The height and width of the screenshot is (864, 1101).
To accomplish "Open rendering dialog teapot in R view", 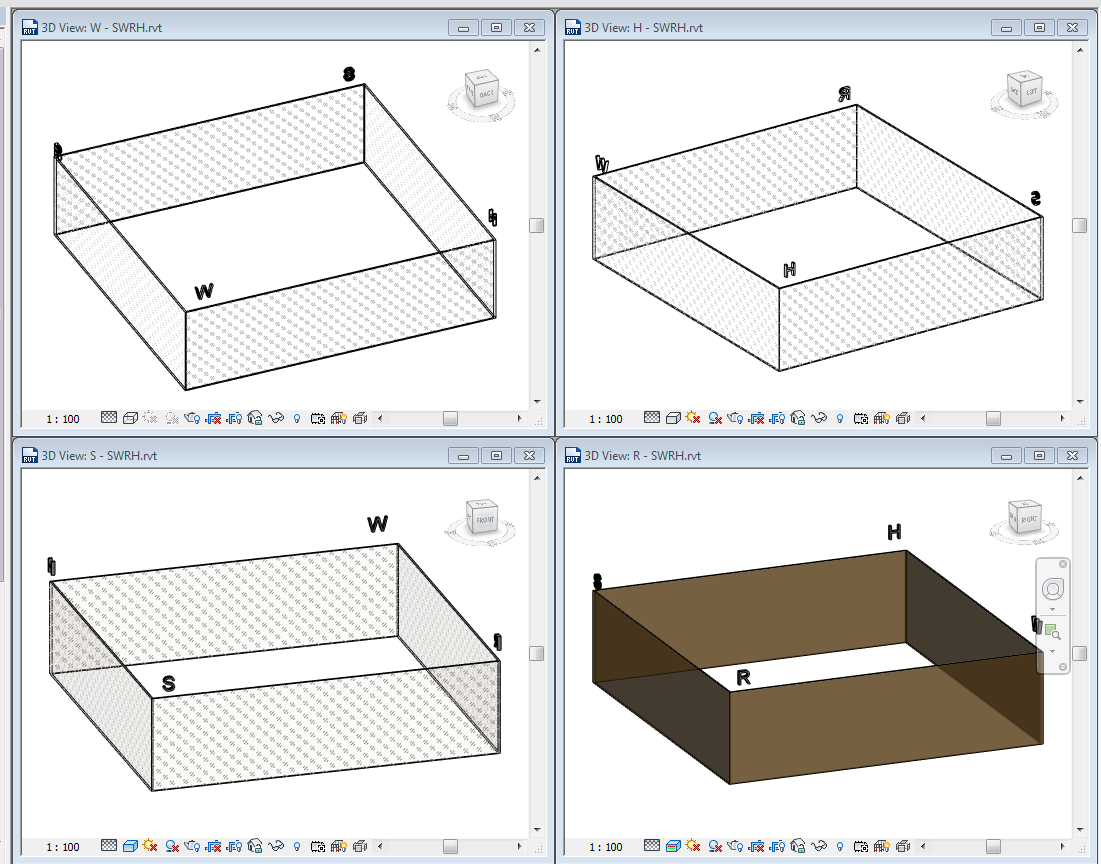I will [x=735, y=846].
